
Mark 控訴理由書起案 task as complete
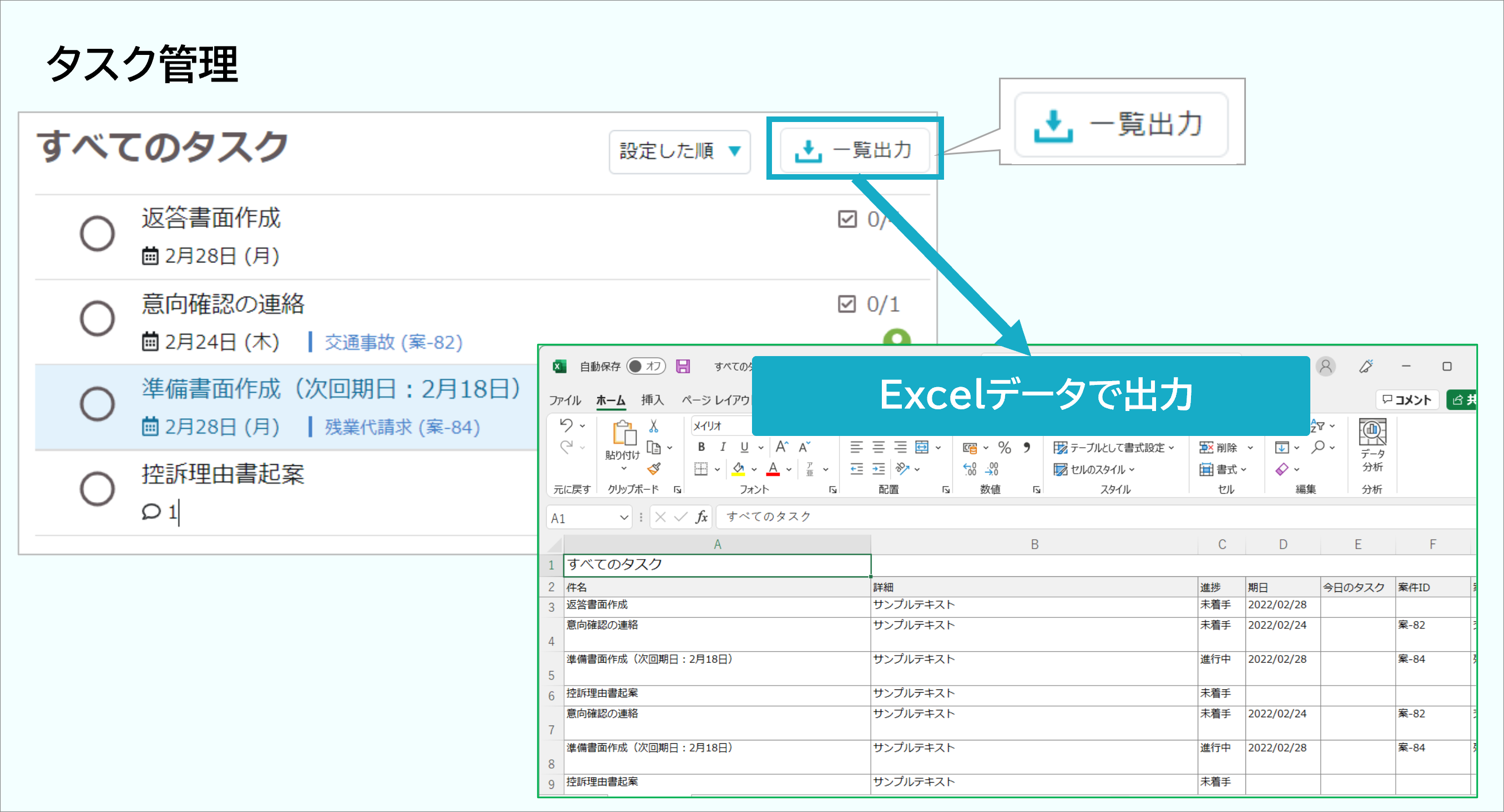tap(98, 489)
